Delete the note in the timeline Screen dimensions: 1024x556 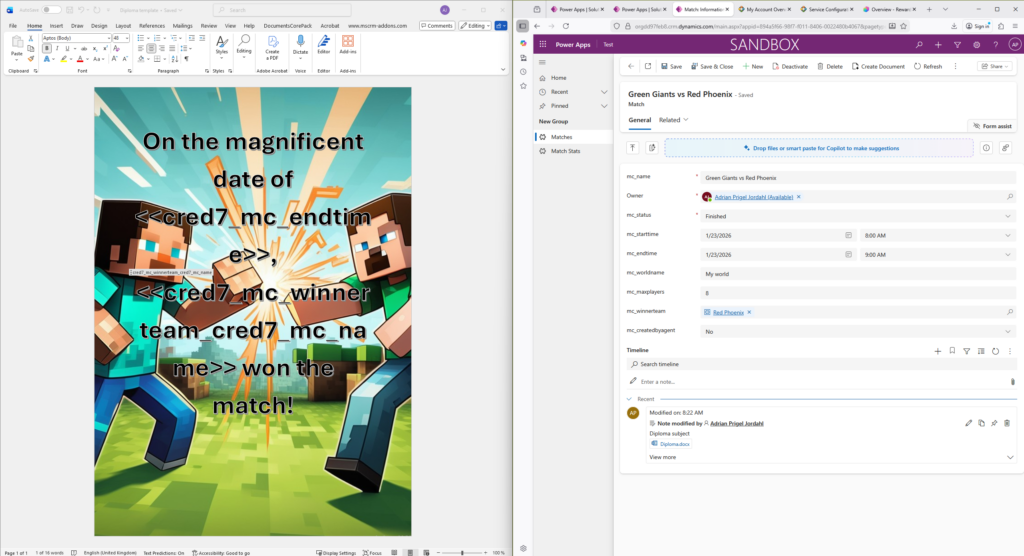[x=1007, y=423]
